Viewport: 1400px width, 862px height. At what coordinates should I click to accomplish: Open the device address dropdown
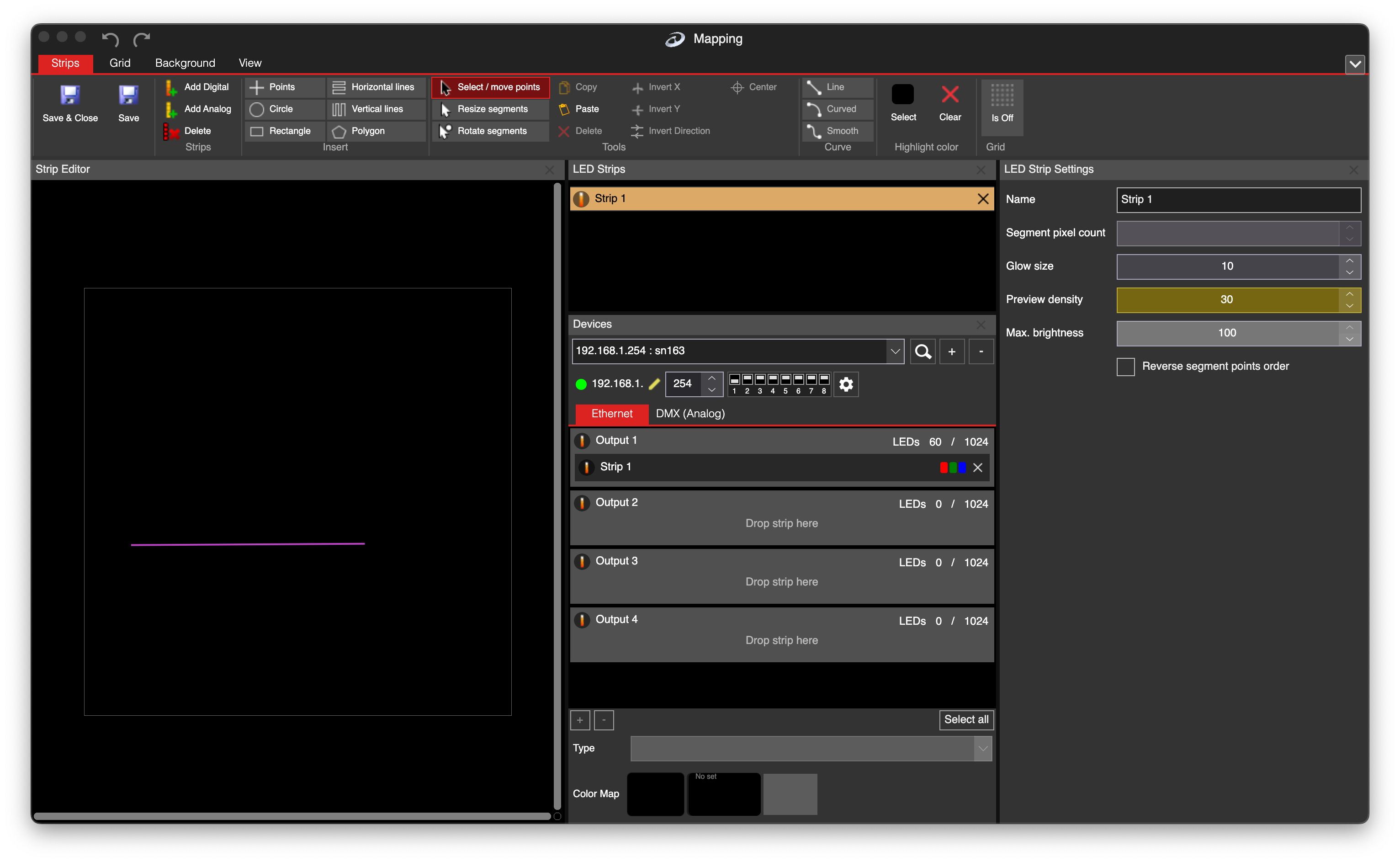(x=895, y=351)
